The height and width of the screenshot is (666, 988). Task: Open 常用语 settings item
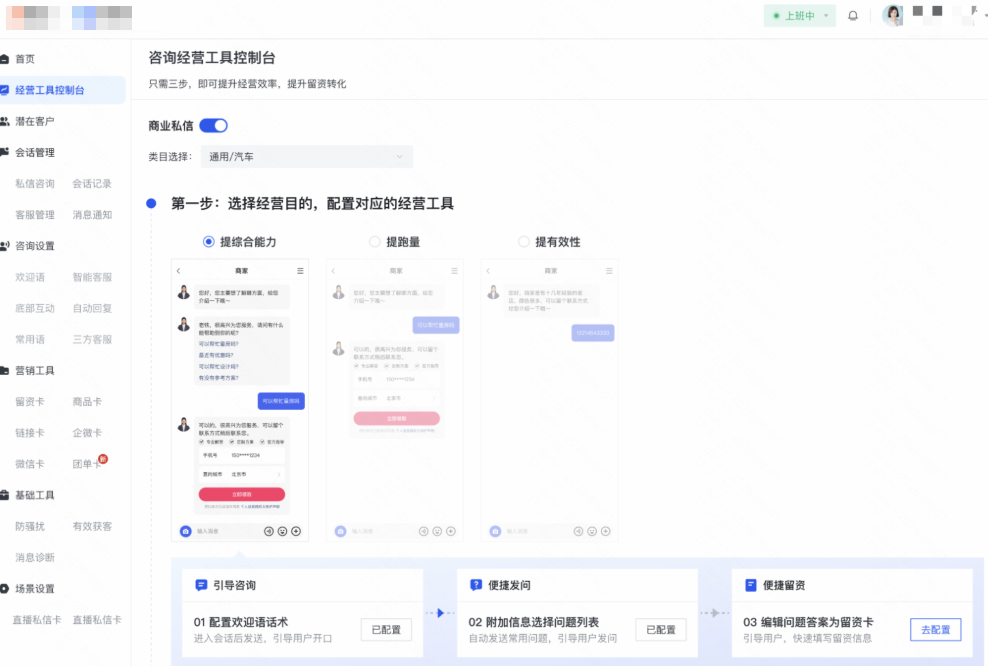coord(30,340)
